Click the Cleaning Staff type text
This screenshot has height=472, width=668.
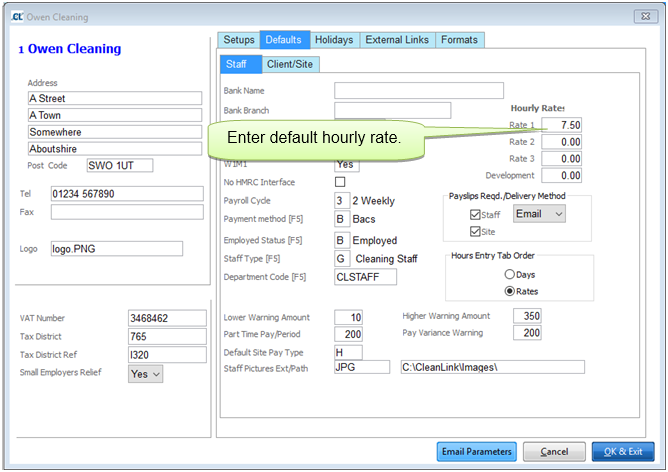386,259
